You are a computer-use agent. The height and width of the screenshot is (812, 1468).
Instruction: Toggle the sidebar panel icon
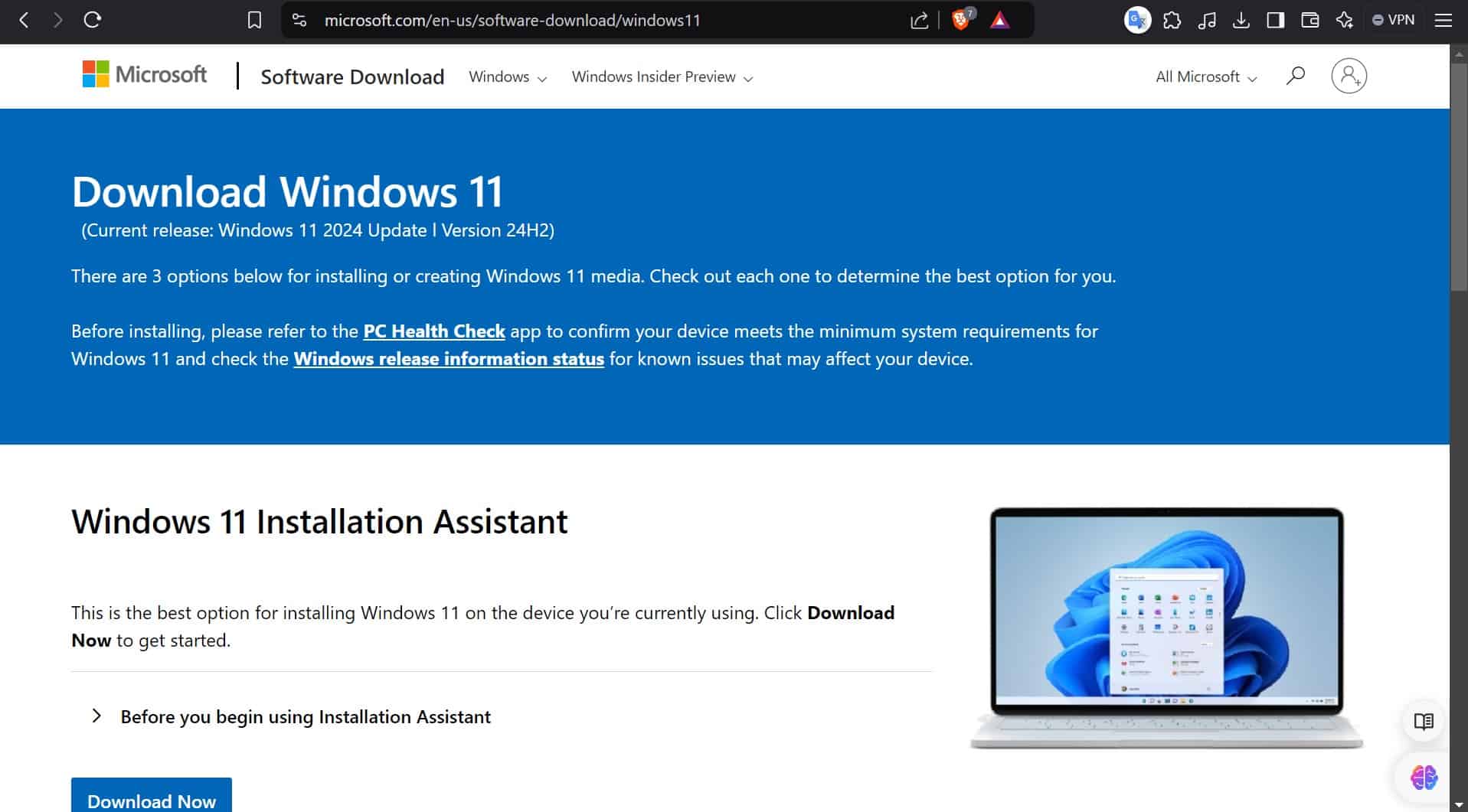pos(1276,20)
